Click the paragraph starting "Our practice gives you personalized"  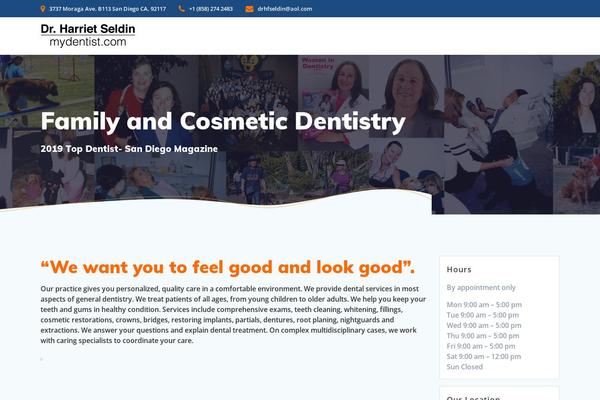233,315
